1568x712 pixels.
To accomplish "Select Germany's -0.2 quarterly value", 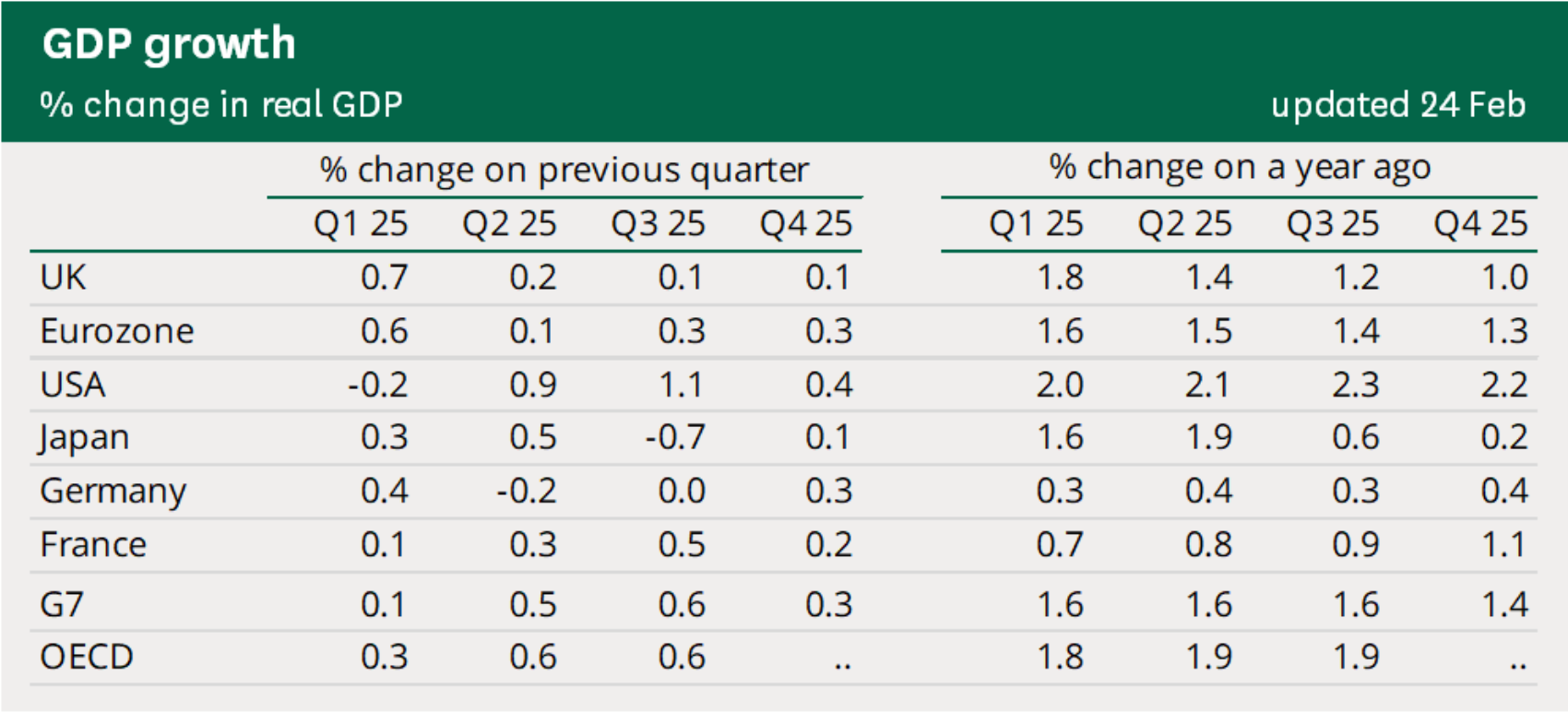I will tap(527, 491).
